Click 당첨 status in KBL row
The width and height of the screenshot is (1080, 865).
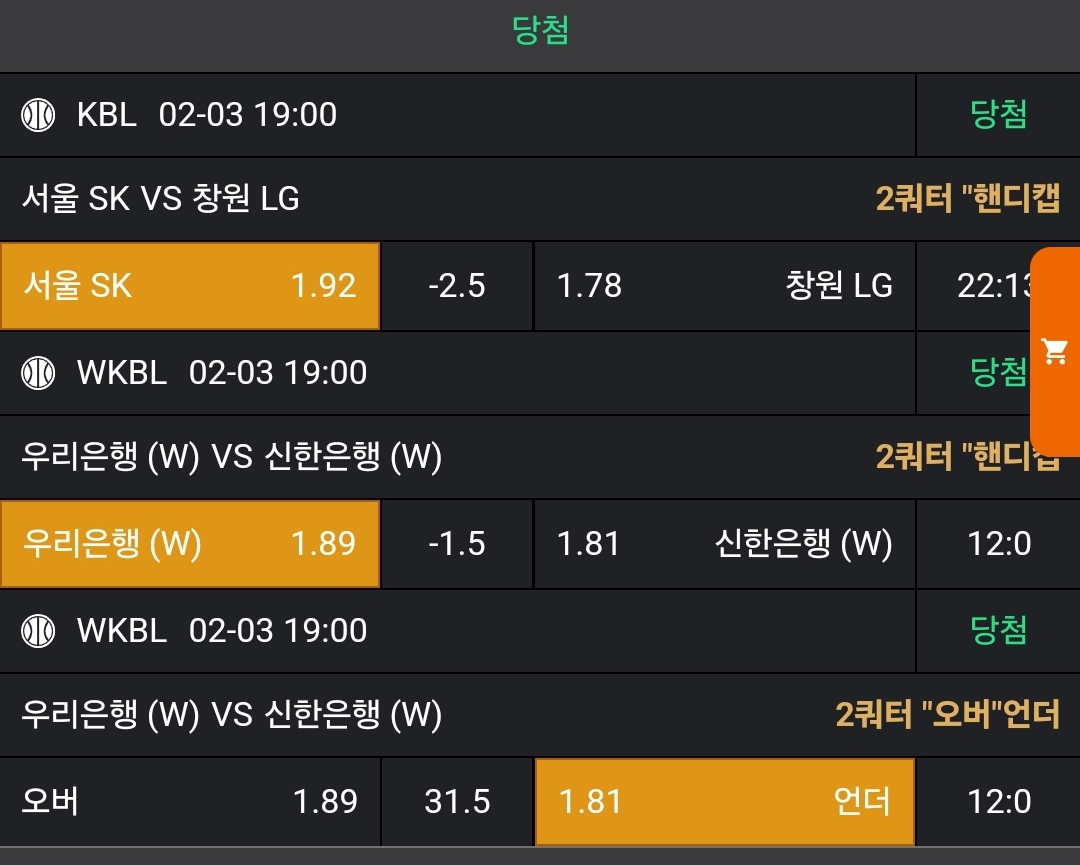[x=998, y=115]
